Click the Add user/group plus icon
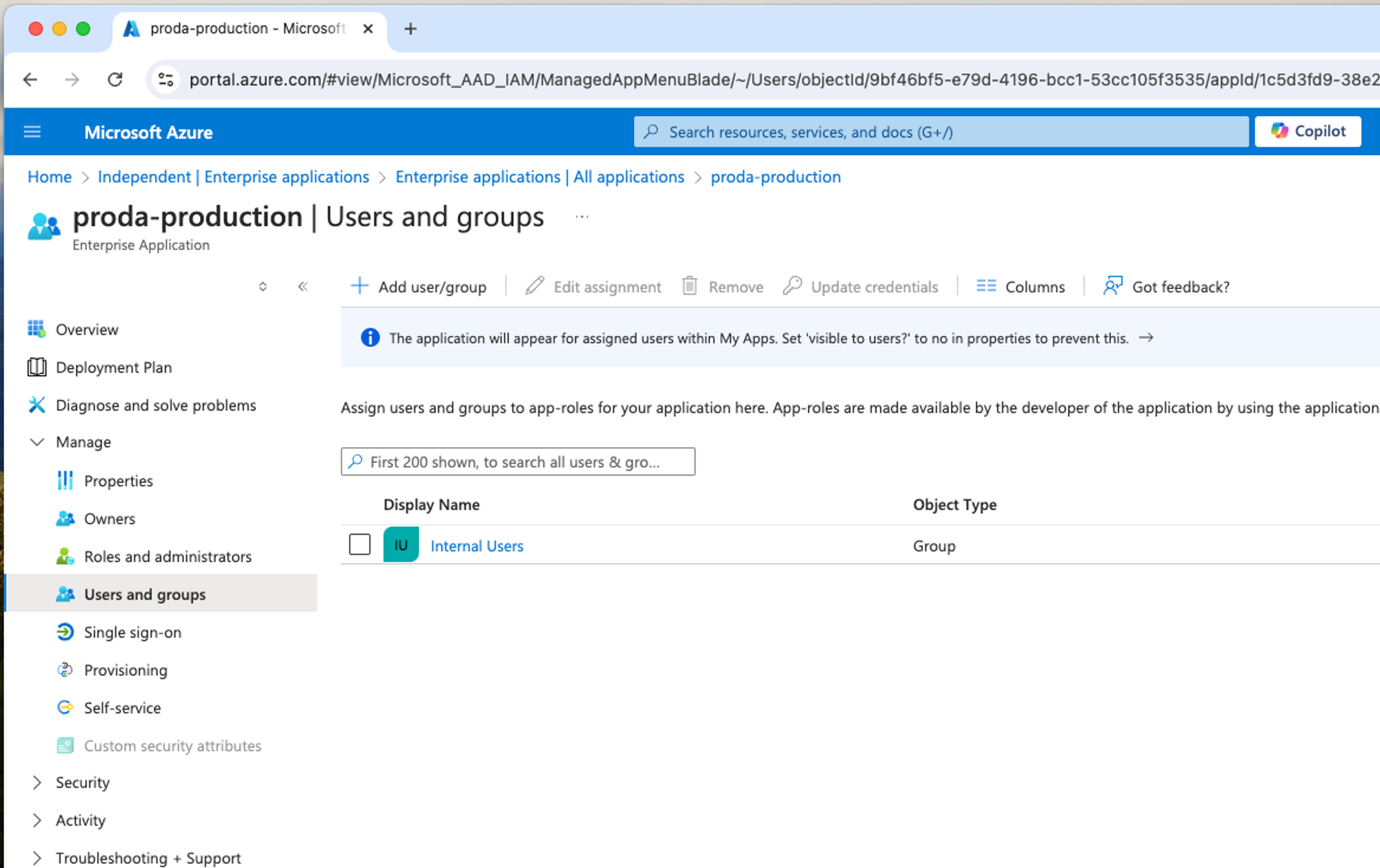Image resolution: width=1380 pixels, height=868 pixels. pyautogui.click(x=359, y=286)
